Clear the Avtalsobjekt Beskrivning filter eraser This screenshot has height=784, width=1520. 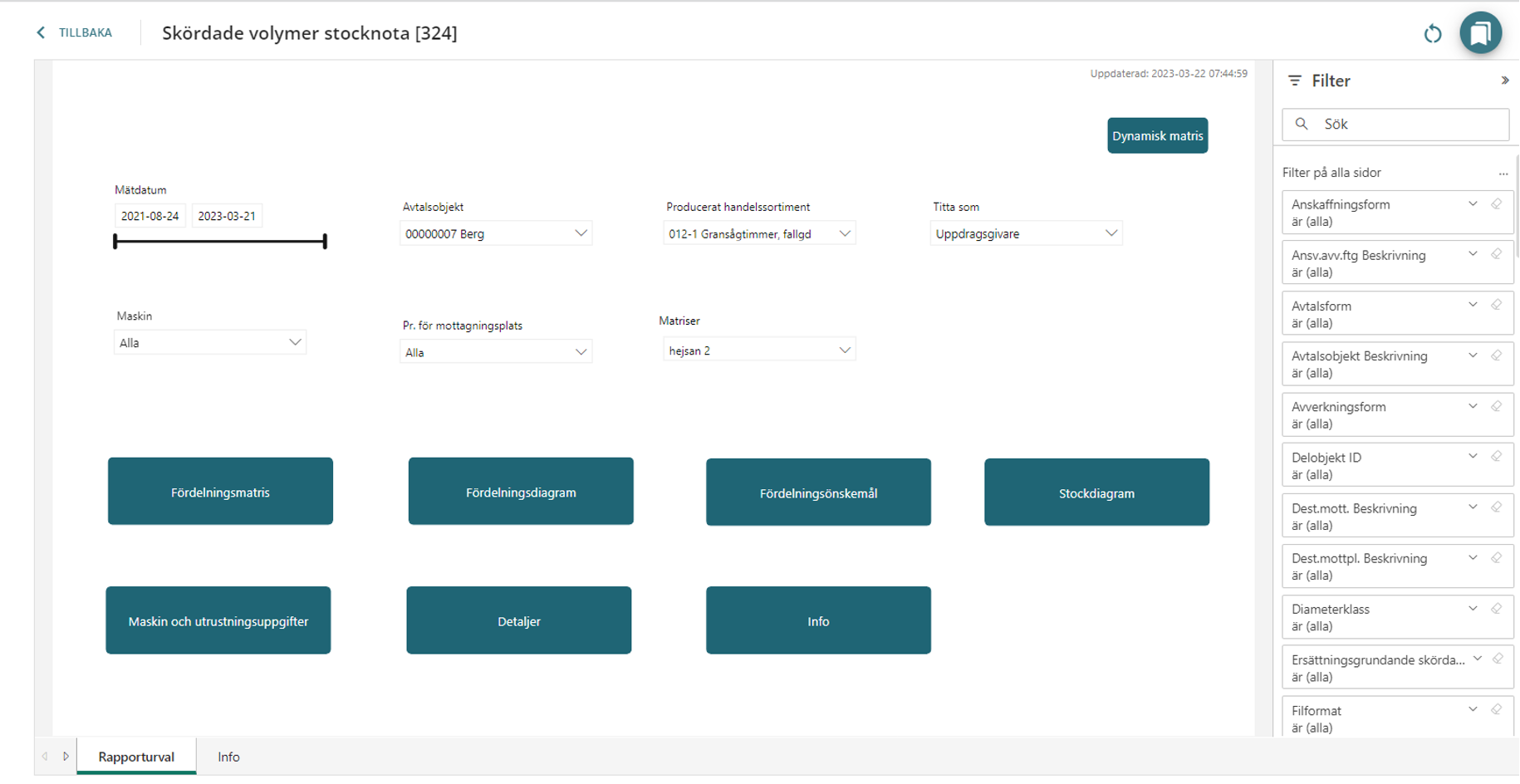pos(1496,356)
